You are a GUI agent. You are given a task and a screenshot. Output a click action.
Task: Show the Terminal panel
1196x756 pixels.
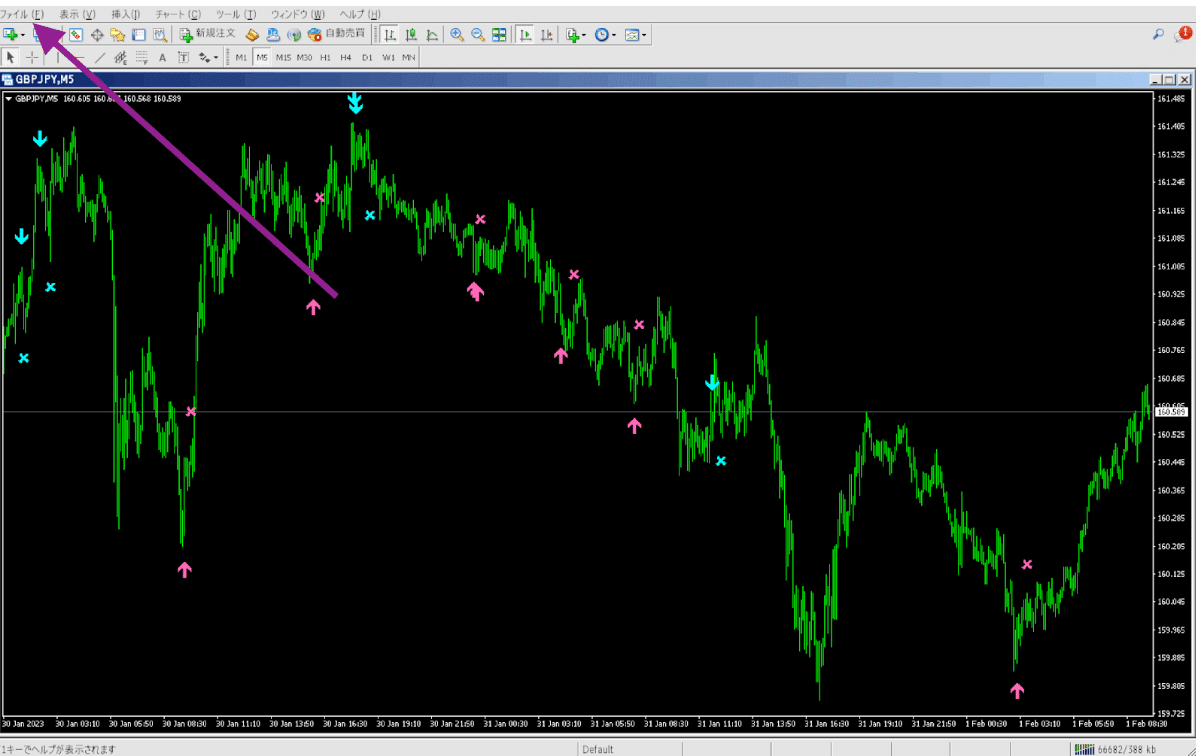pos(139,34)
